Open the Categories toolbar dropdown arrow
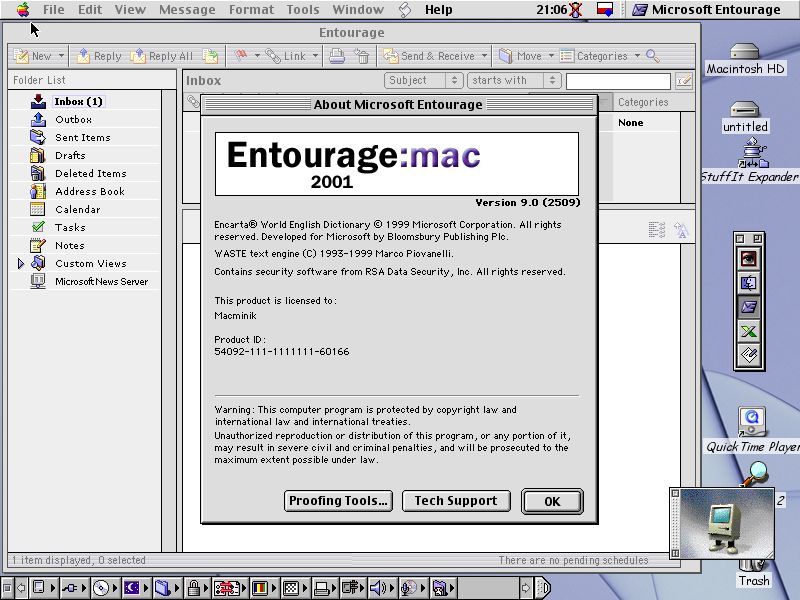 coord(637,55)
